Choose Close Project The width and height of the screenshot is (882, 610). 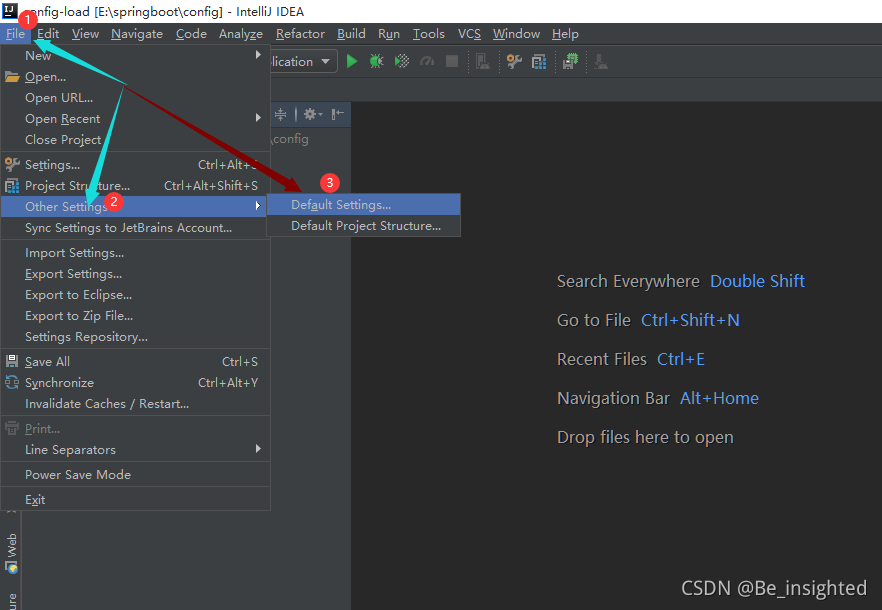click(x=136, y=139)
